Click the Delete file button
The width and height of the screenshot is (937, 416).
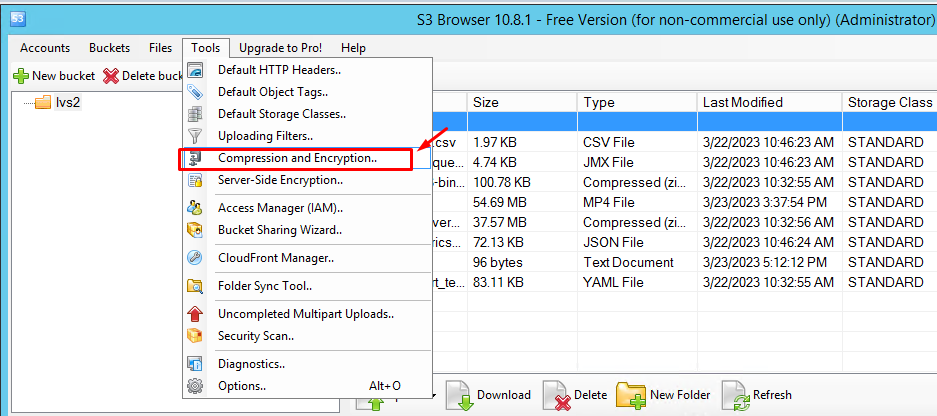click(x=575, y=395)
